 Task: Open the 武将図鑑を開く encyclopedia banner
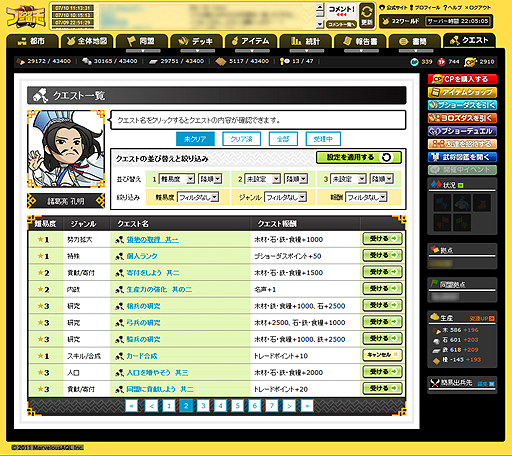462,157
